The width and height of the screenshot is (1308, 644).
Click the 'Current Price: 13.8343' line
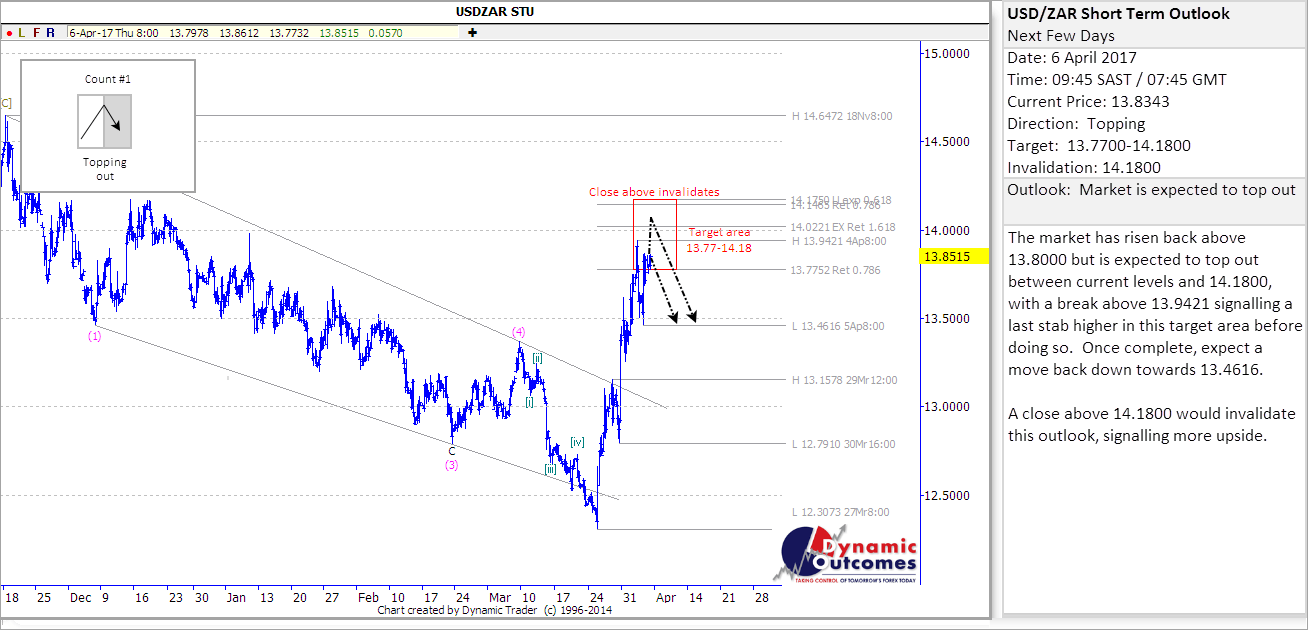(1090, 102)
